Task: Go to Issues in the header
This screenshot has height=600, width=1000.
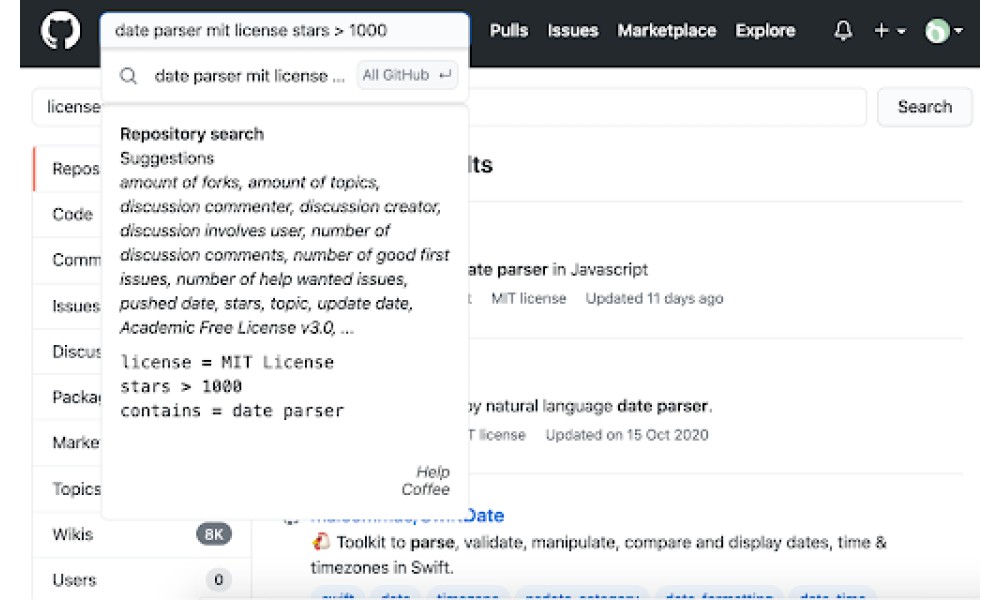Action: pyautogui.click(x=573, y=30)
